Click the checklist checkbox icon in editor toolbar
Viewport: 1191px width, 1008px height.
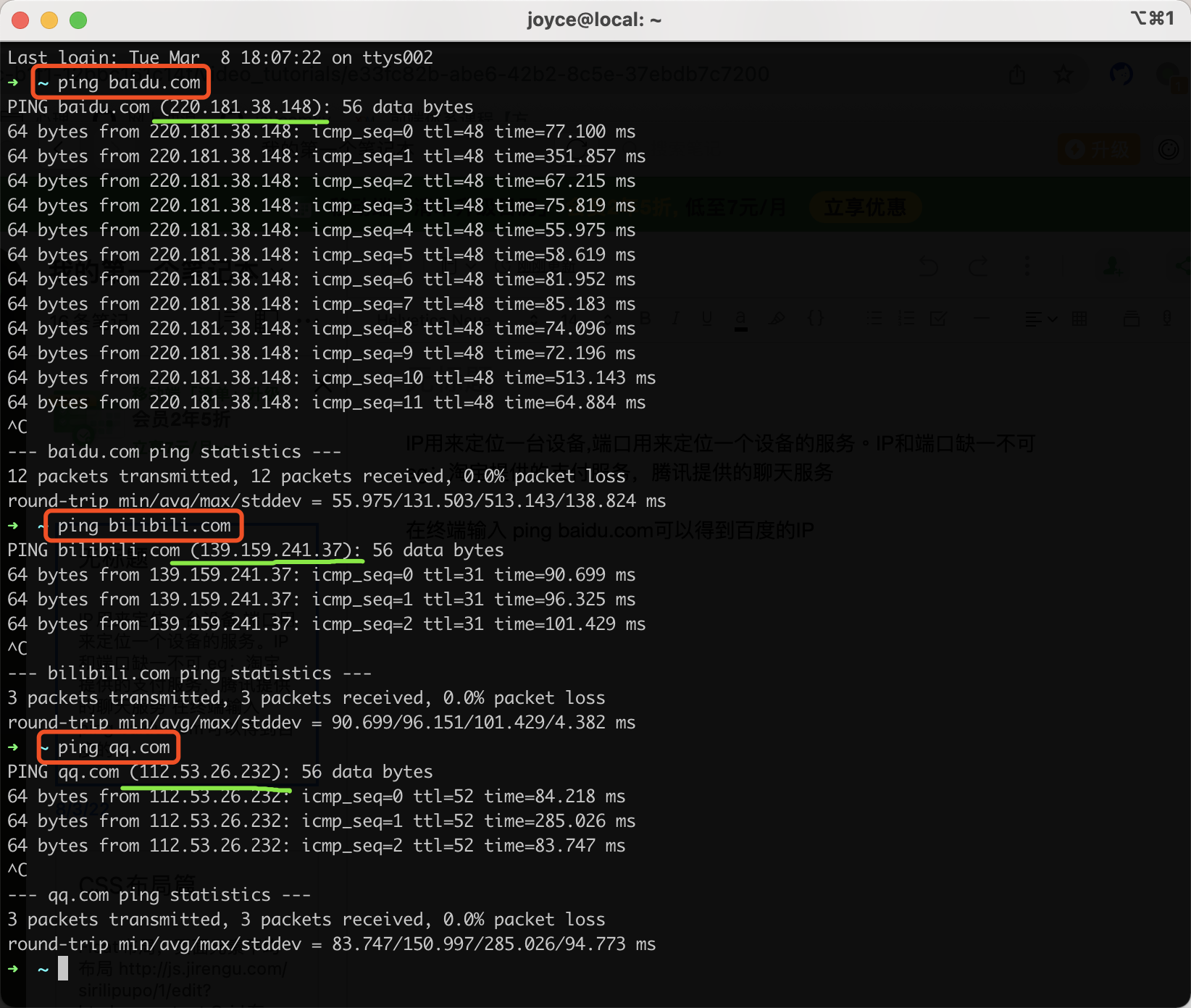point(938,318)
